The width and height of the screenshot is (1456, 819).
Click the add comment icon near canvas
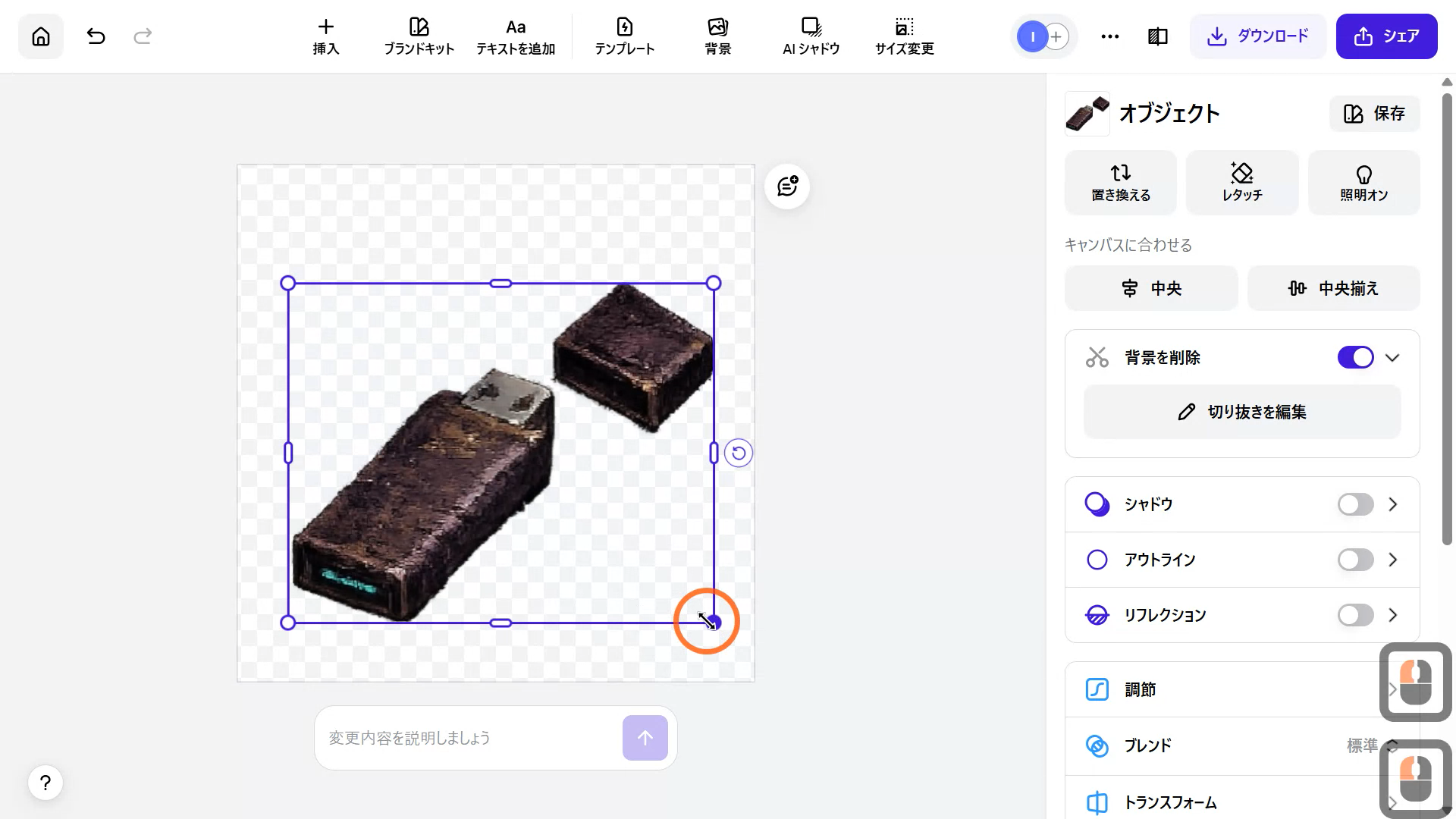(787, 186)
